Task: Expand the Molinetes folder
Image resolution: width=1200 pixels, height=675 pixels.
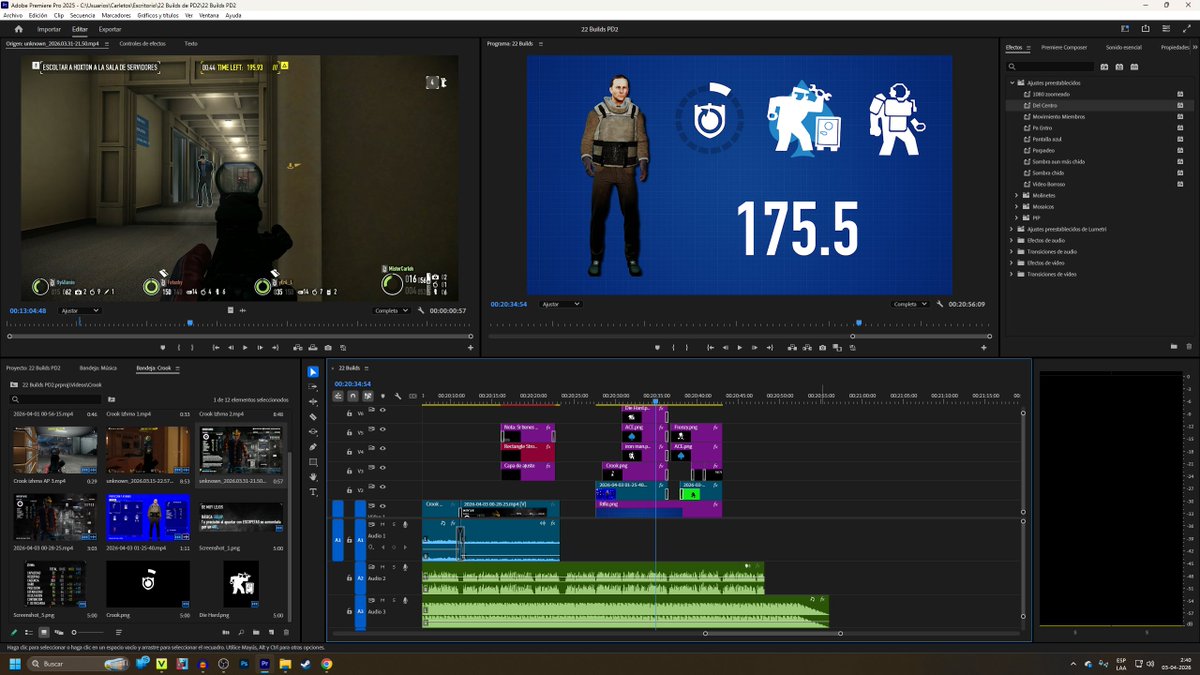Action: (1016, 195)
